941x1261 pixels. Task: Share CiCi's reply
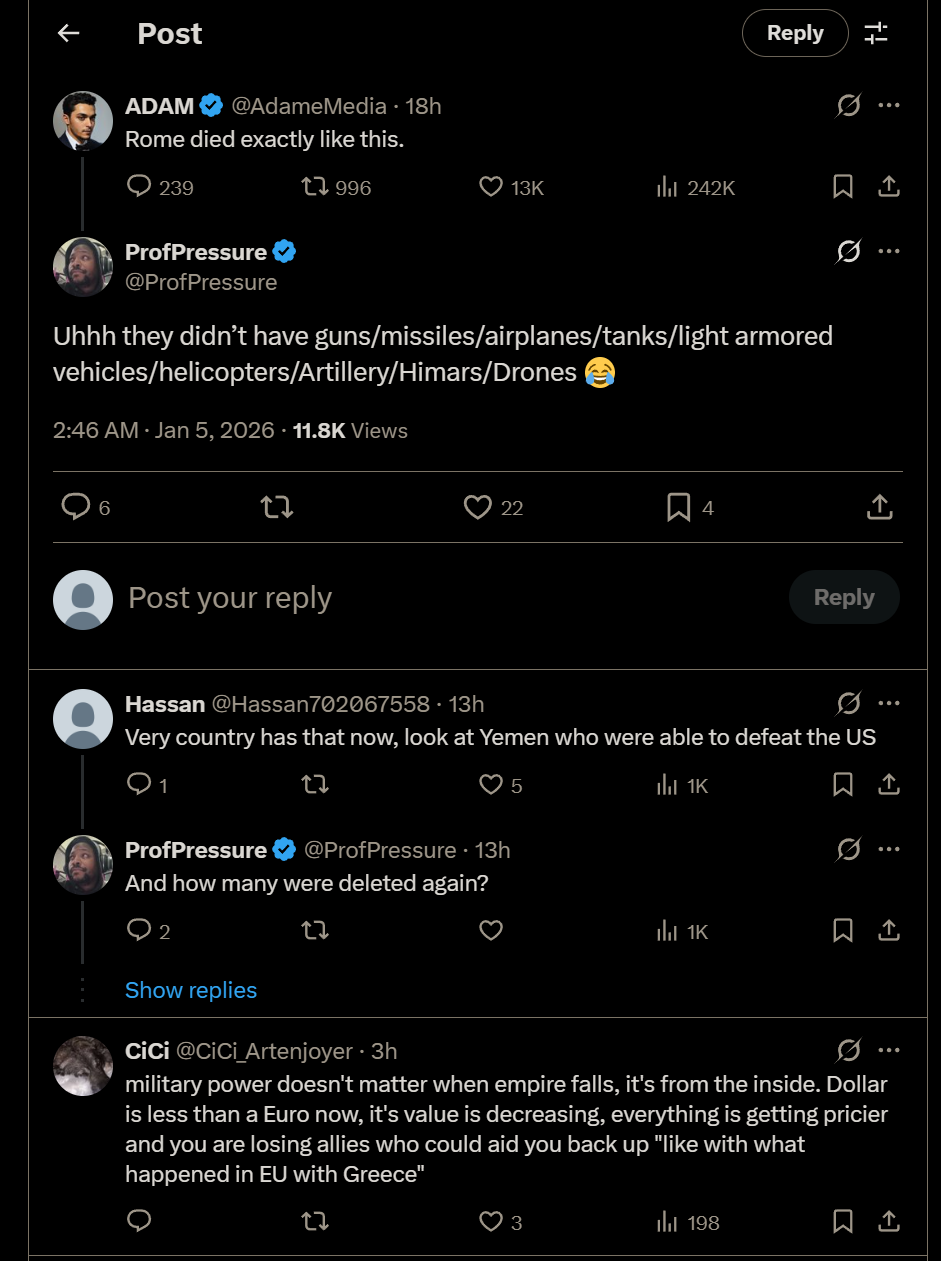coord(888,1221)
